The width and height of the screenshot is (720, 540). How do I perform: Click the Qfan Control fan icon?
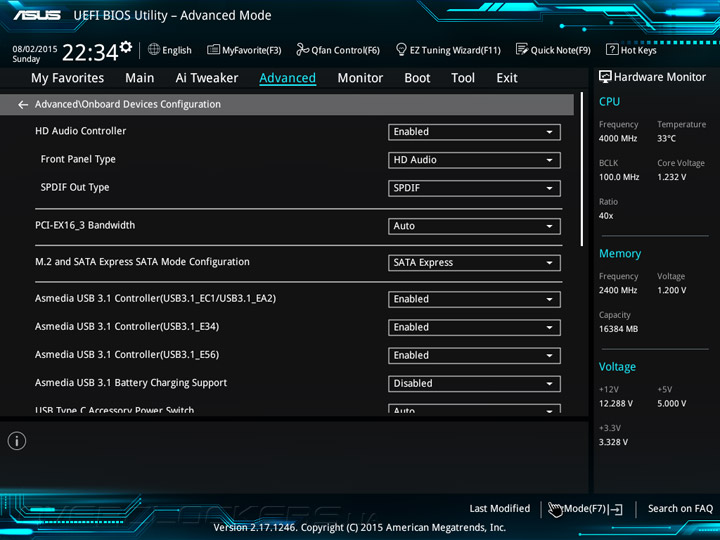(303, 49)
